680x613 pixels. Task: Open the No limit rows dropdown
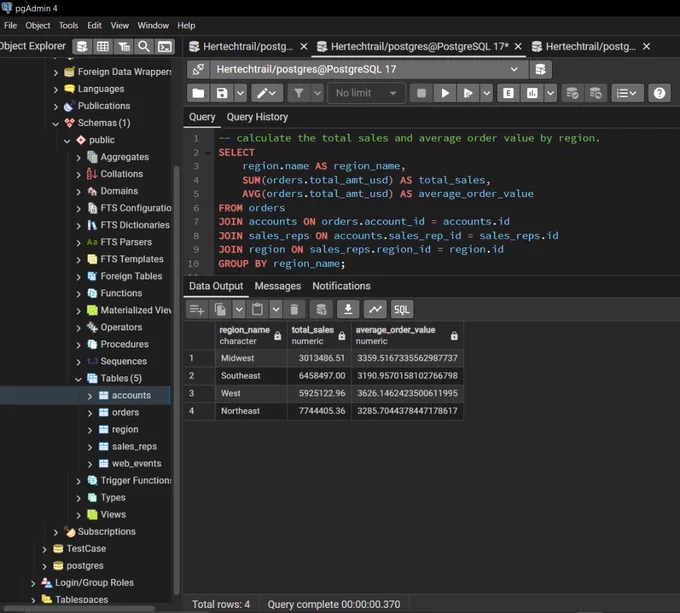pyautogui.click(x=366, y=93)
